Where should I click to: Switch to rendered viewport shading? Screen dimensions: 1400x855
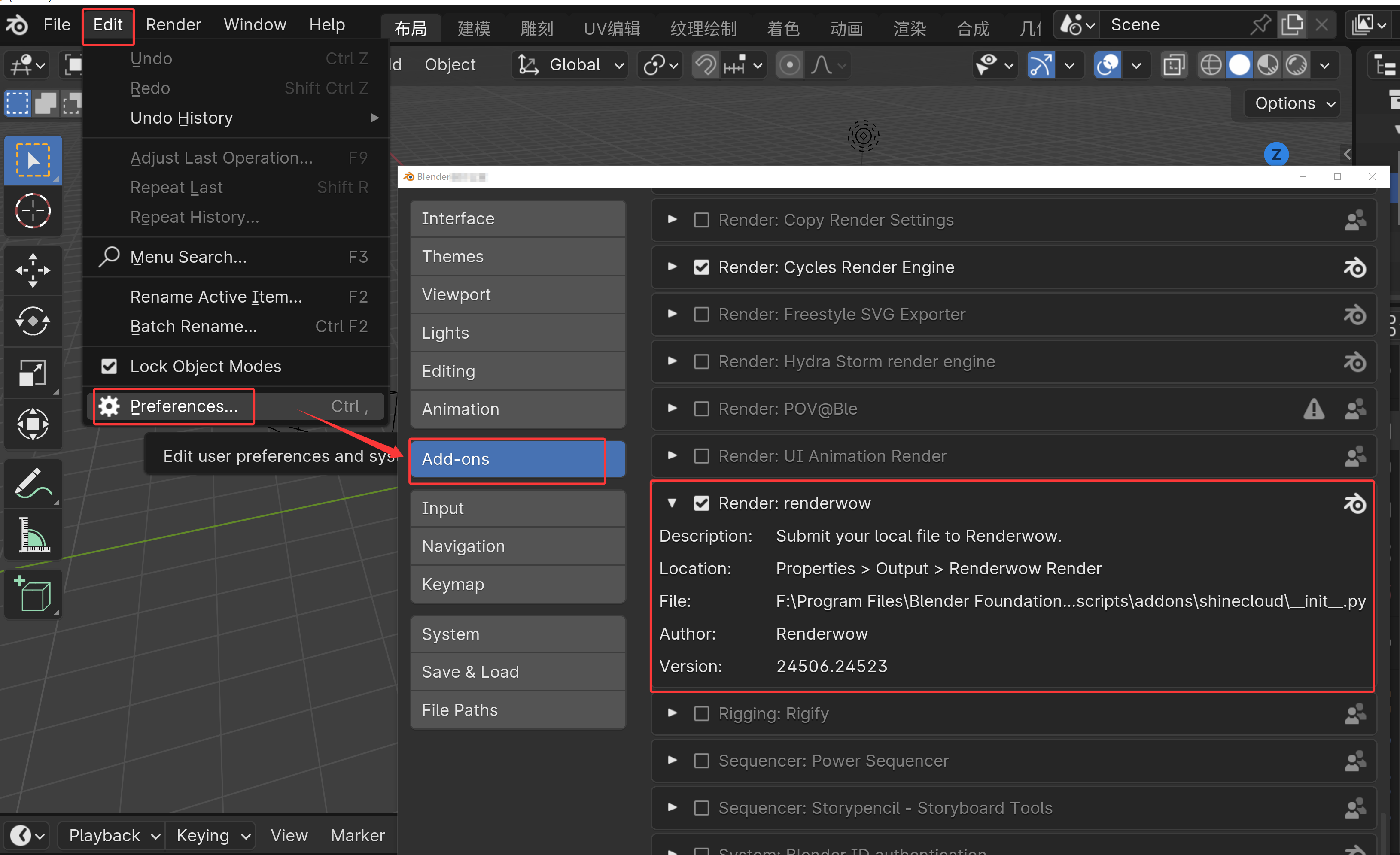click(1296, 65)
